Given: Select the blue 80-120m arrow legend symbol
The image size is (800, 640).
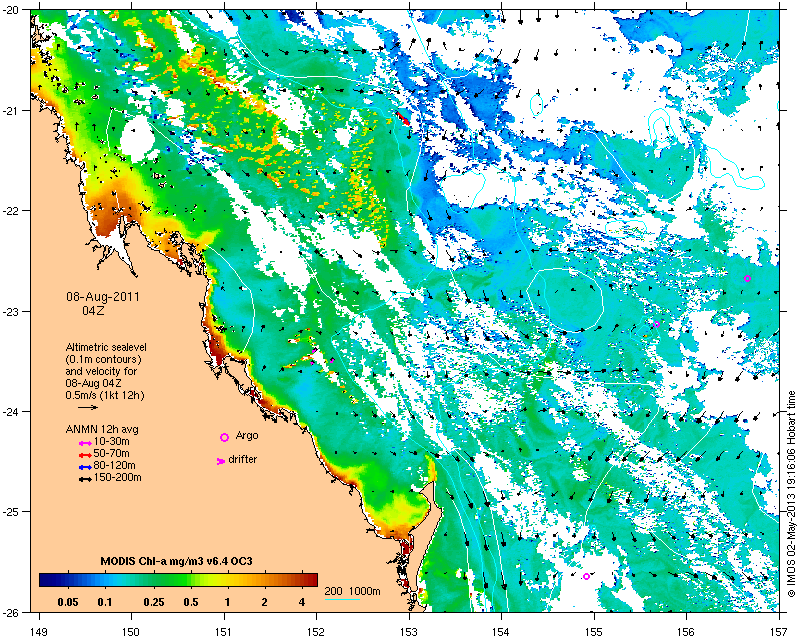Looking at the screenshot, I should click(x=85, y=467).
